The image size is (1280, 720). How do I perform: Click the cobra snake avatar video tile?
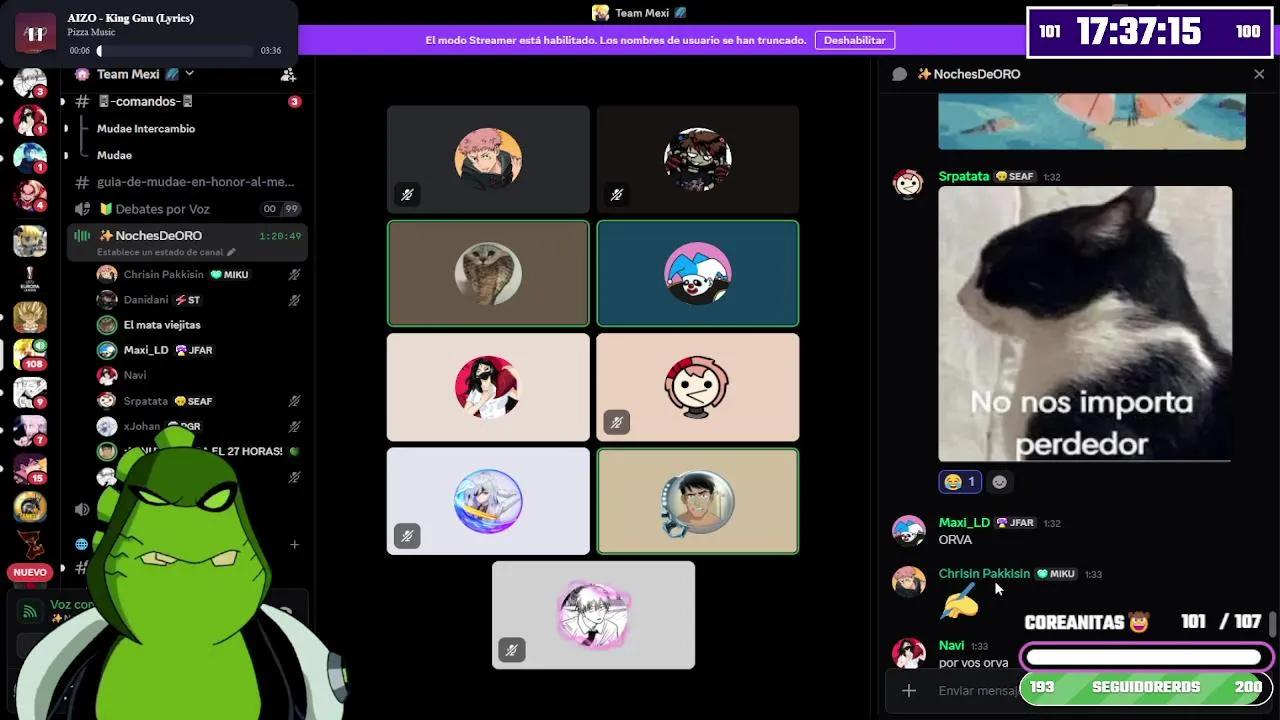pyautogui.click(x=488, y=273)
